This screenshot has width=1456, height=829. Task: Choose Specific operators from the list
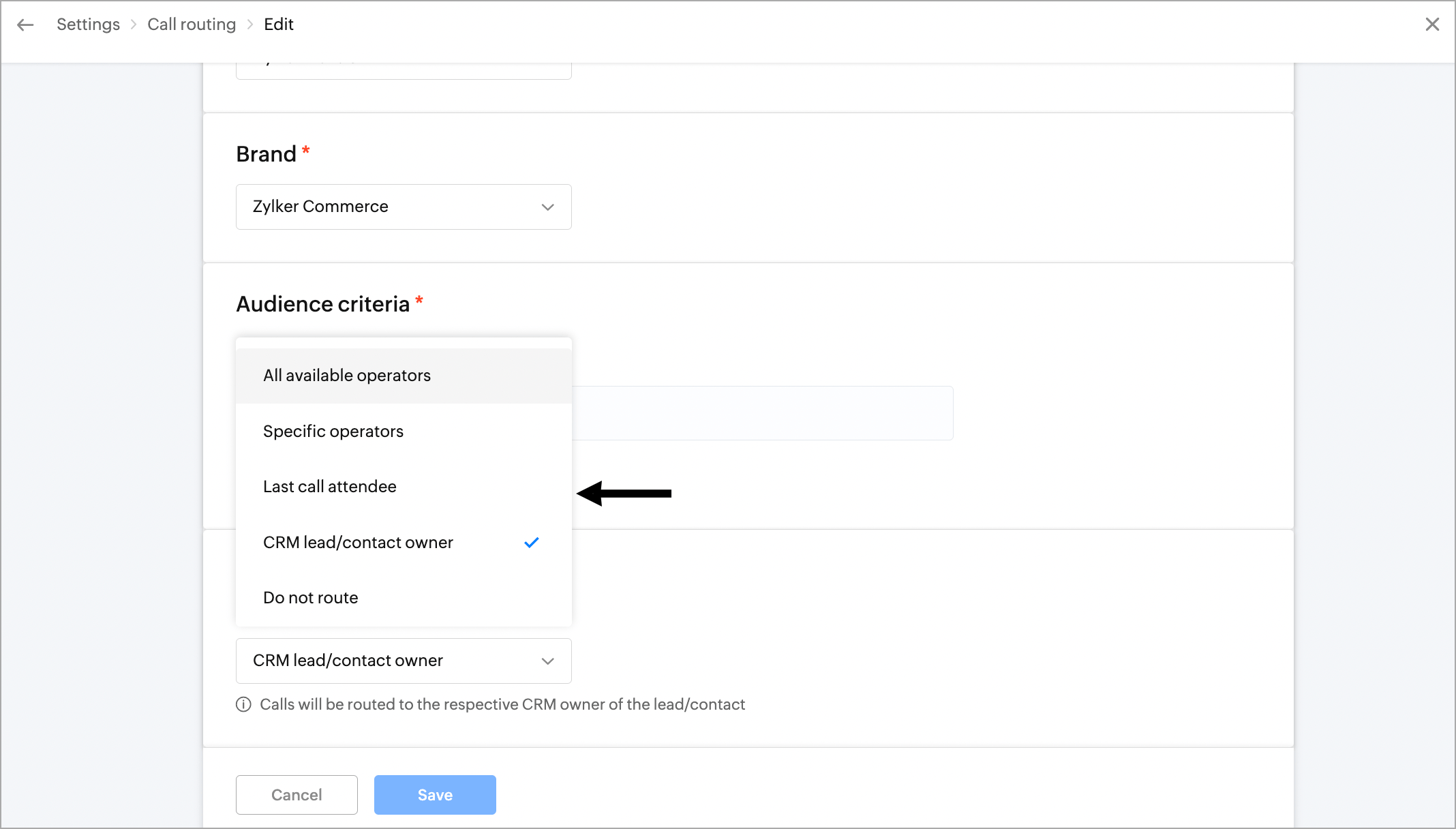[333, 432]
